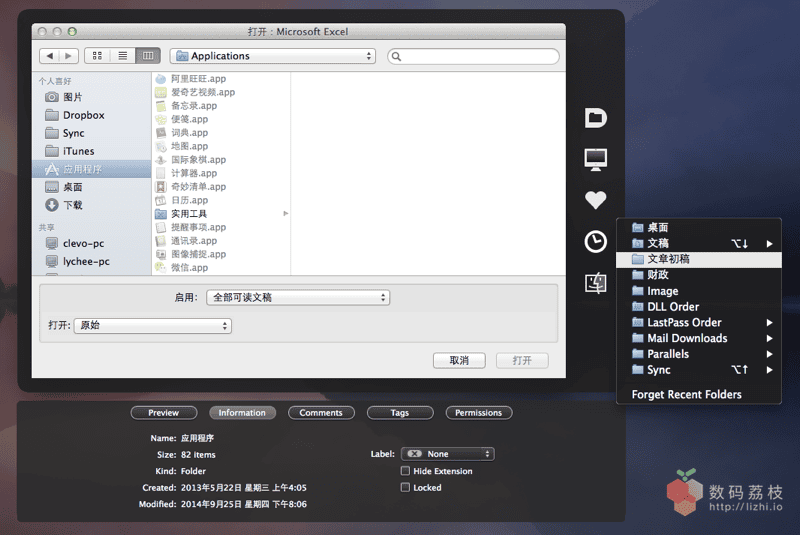Expand Sync submenu arrow in recent folders
This screenshot has height=535, width=800.
tap(769, 370)
